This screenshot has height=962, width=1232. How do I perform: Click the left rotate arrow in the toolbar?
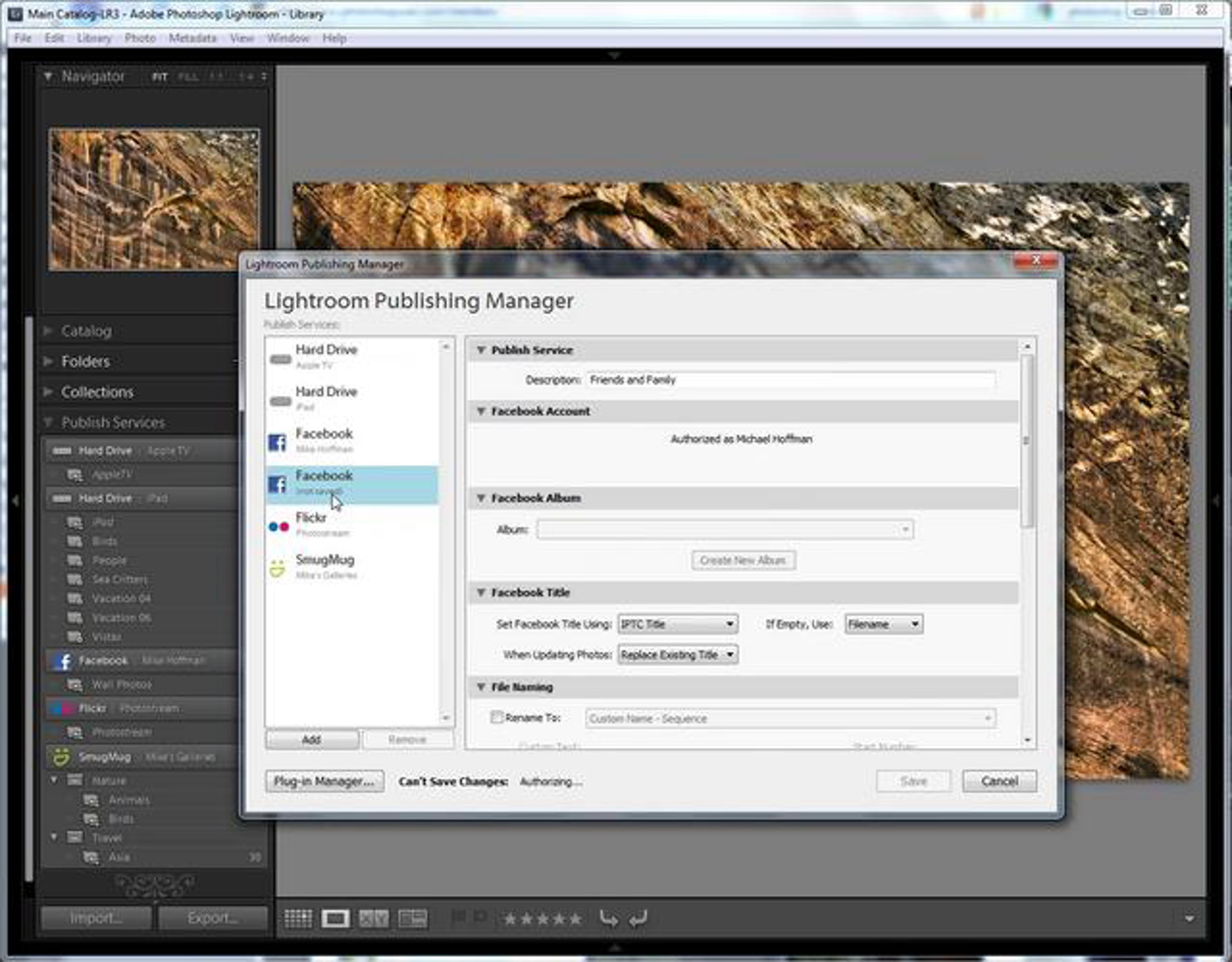click(x=608, y=918)
